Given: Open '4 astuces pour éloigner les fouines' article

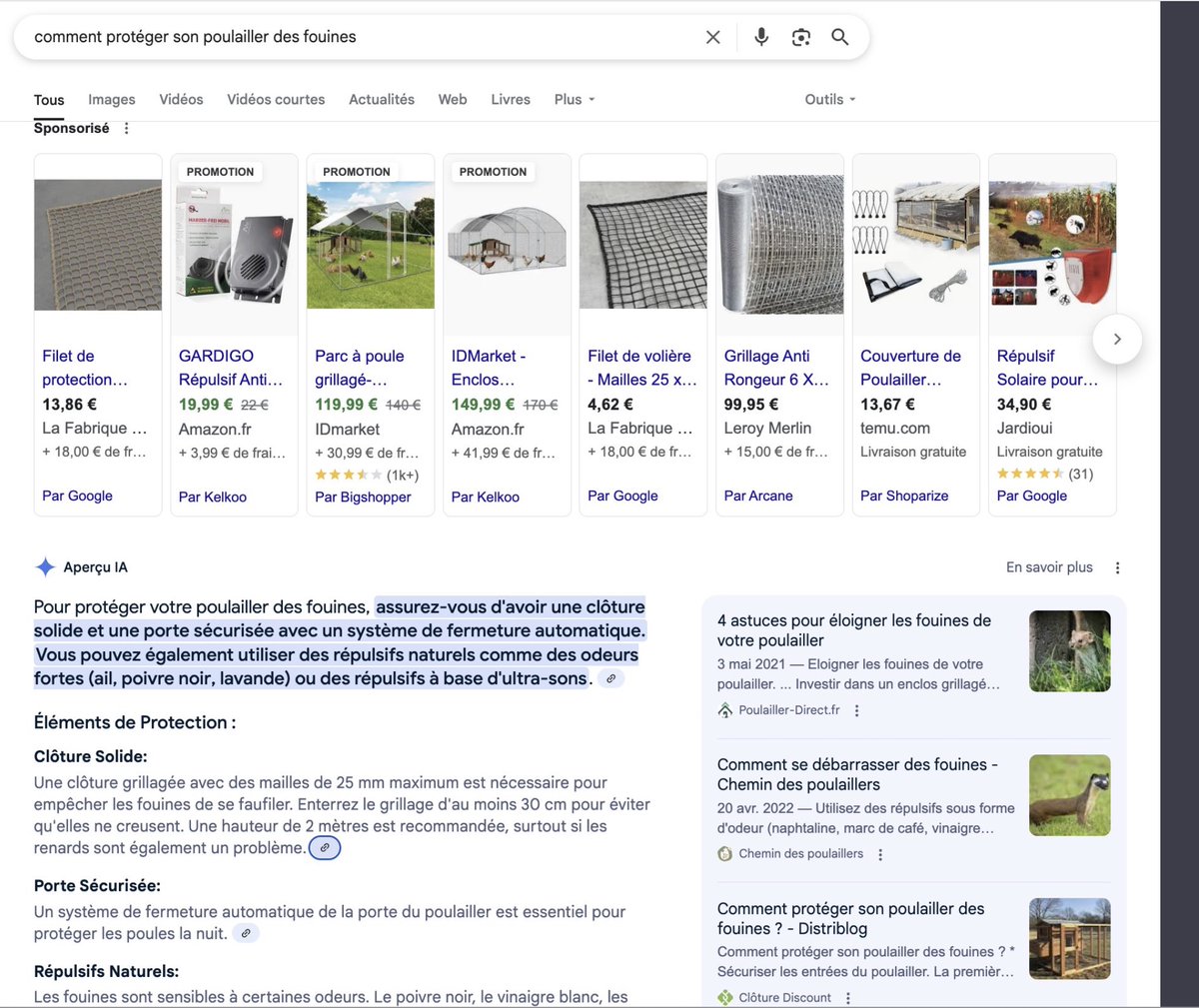Looking at the screenshot, I should point(854,630).
